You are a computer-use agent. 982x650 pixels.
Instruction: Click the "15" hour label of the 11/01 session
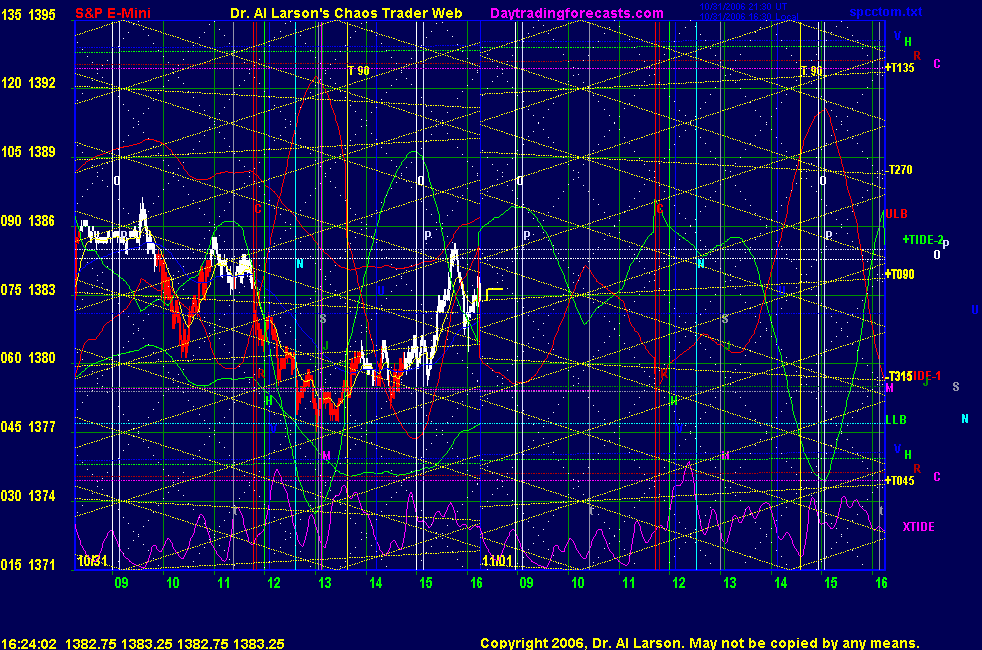830,583
